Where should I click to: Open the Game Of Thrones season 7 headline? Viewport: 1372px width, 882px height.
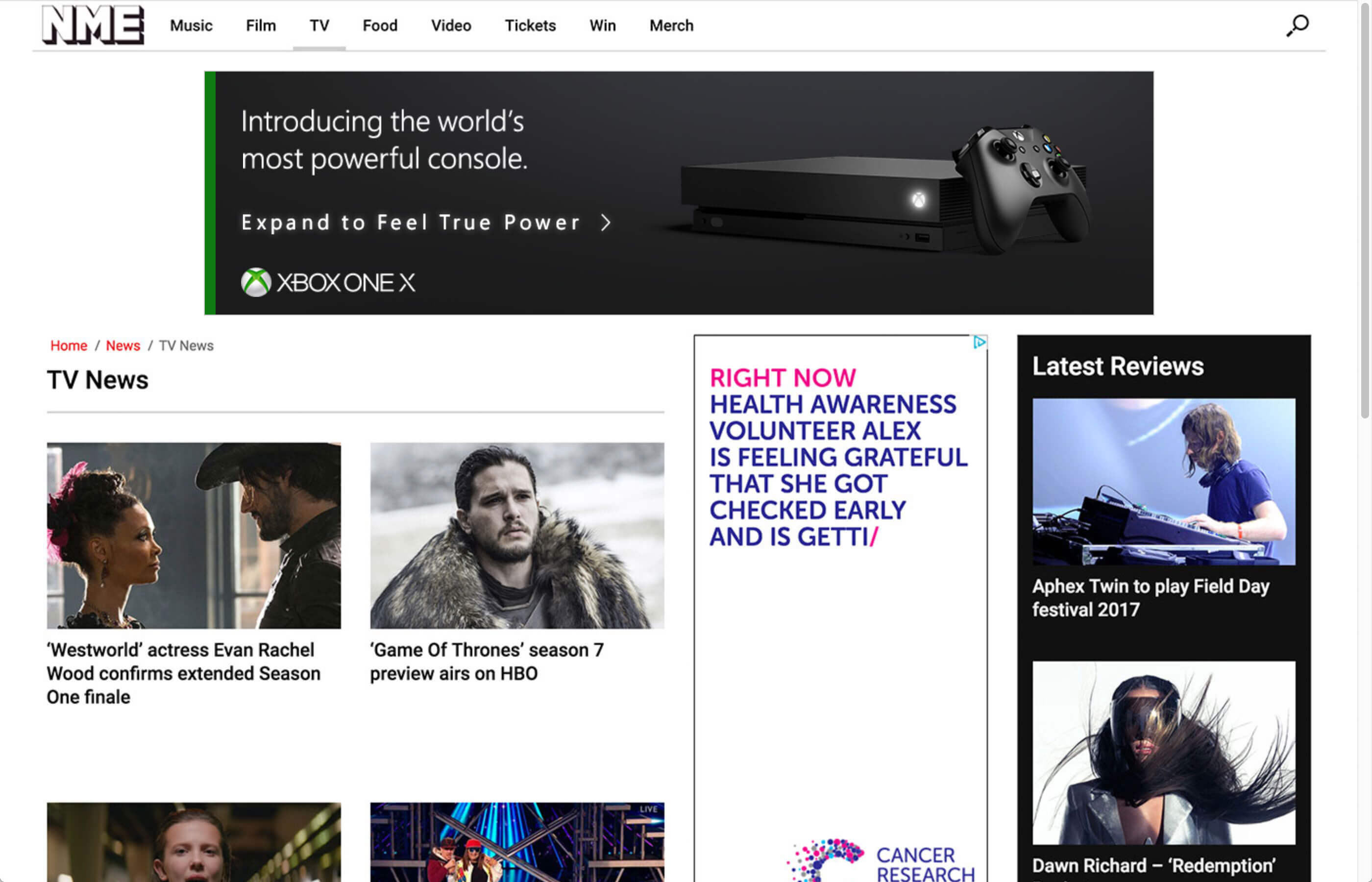pyautogui.click(x=487, y=661)
